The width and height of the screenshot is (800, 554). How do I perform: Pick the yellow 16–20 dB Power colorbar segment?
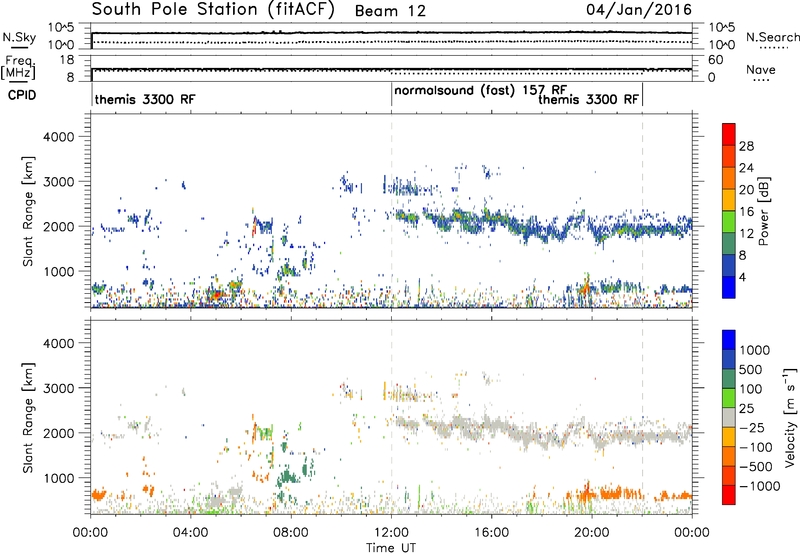coord(729,199)
